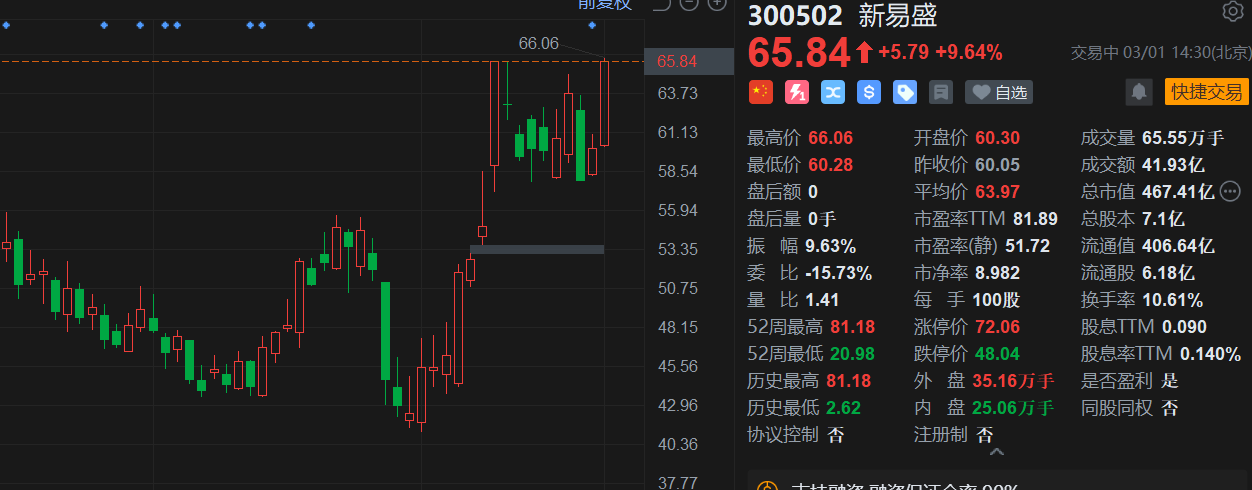1252x490 pixels.
Task: Click the 是否盈利 是 entry
Action: pos(1130,380)
